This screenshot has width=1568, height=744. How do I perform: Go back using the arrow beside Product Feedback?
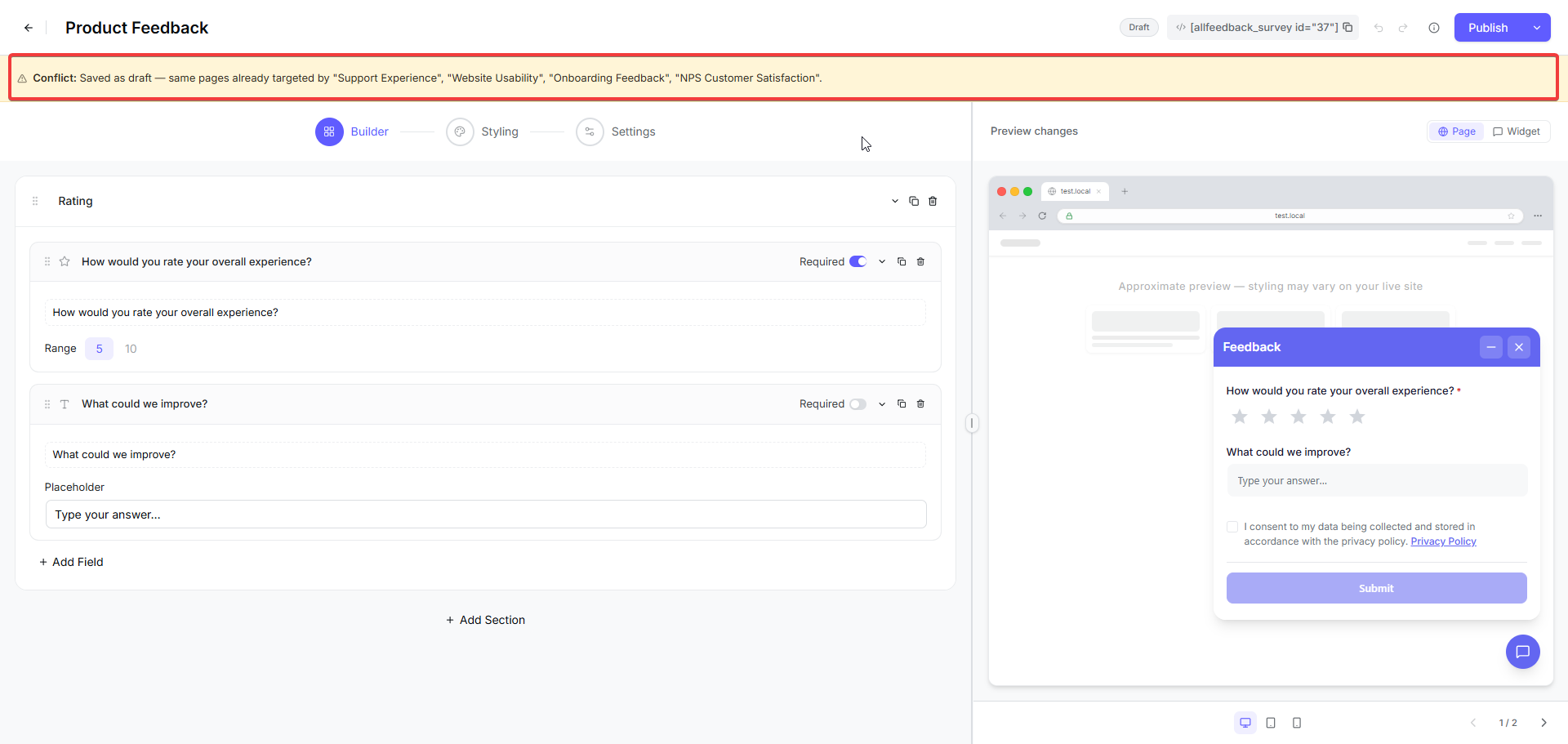29,28
